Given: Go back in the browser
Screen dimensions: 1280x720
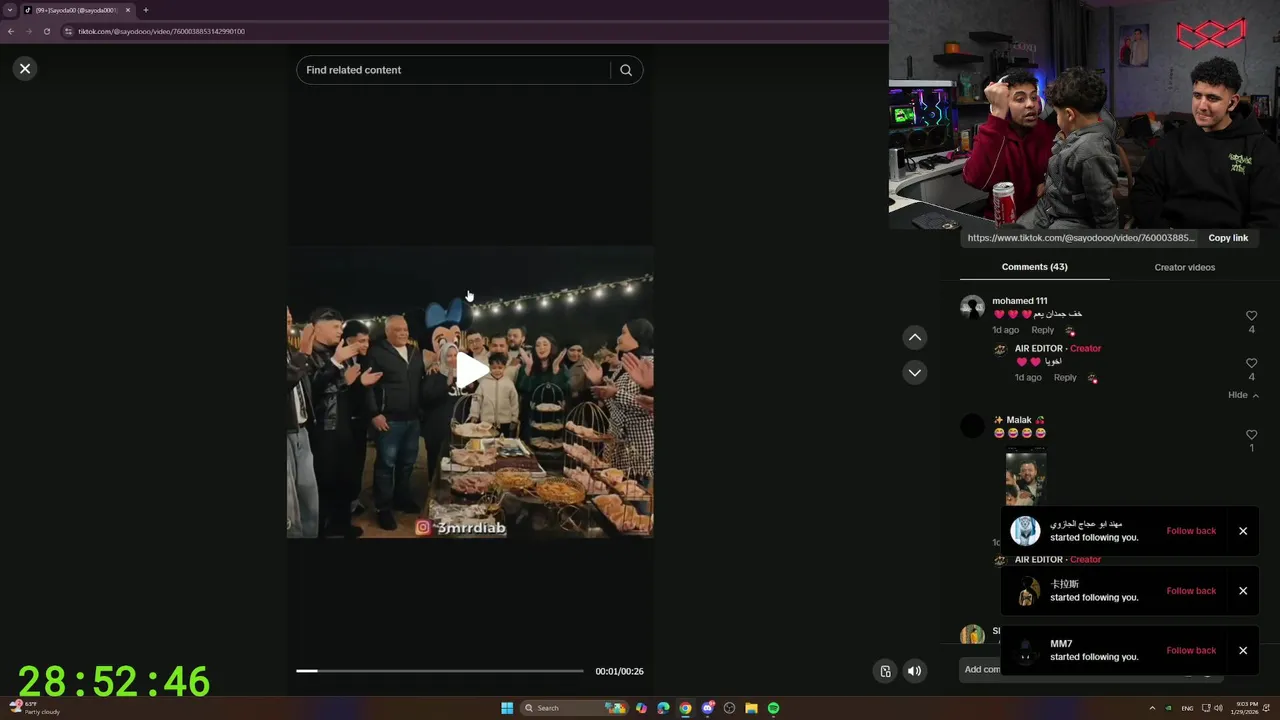Looking at the screenshot, I should (x=11, y=31).
